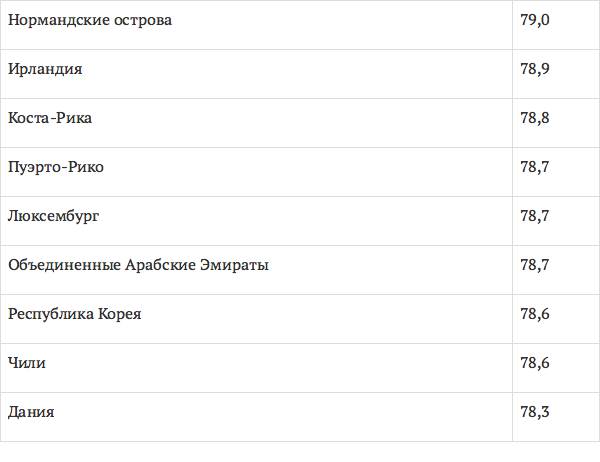
Task: Click the Ирландия row label
Action: click(x=44, y=69)
